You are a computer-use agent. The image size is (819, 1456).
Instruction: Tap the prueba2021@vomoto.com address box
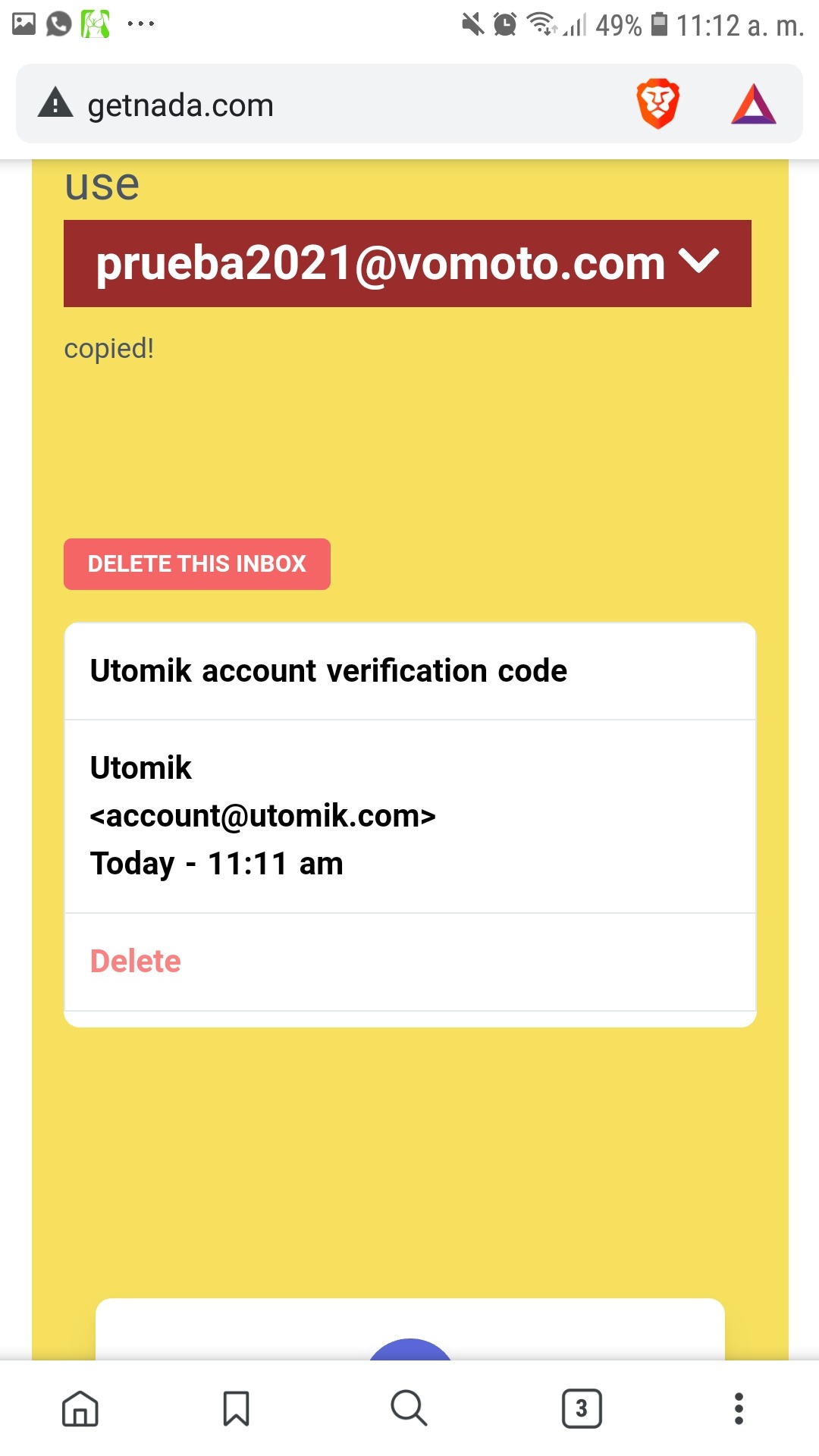[x=379, y=264]
